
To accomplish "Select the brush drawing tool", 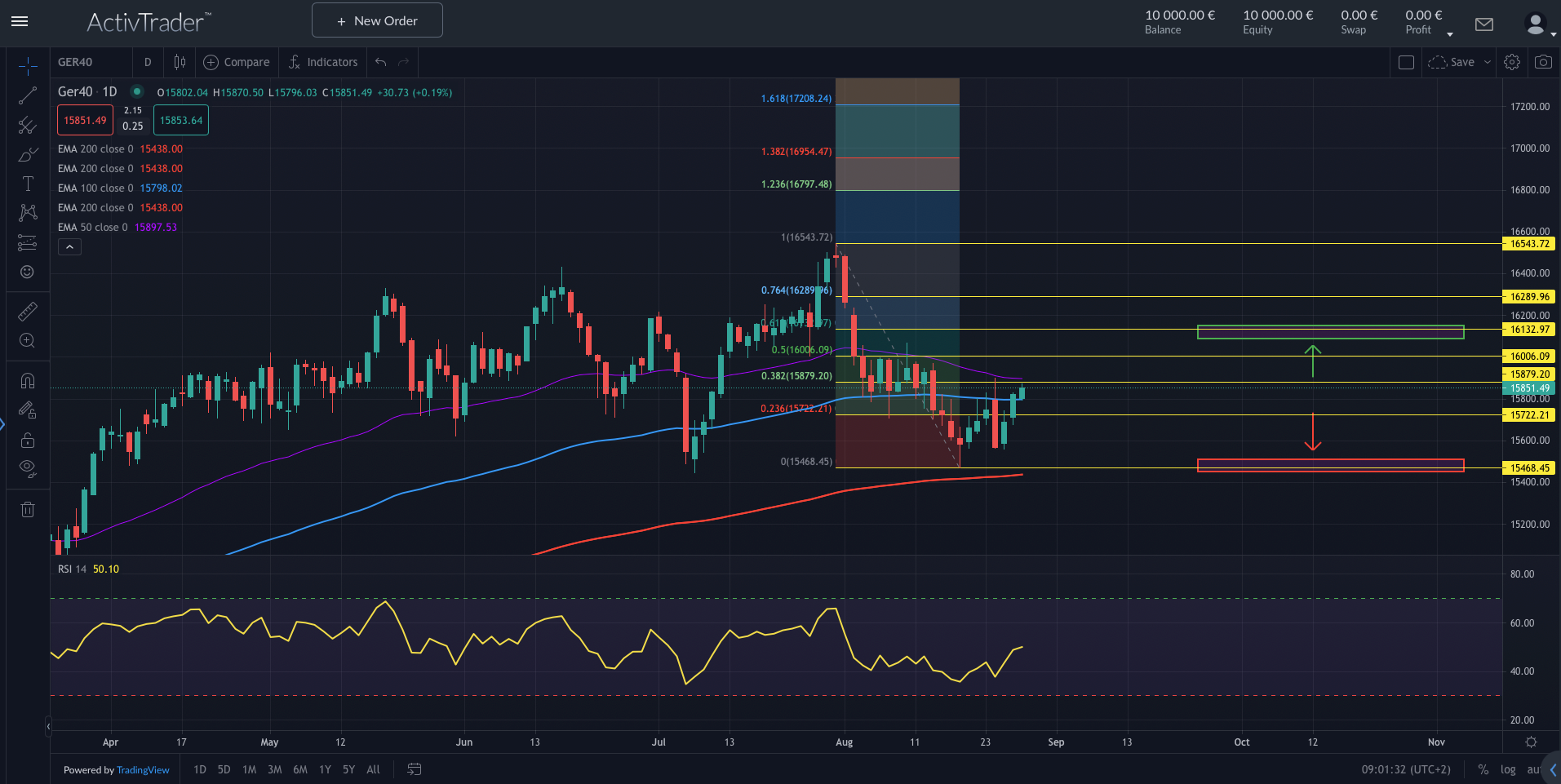I will pyautogui.click(x=27, y=153).
